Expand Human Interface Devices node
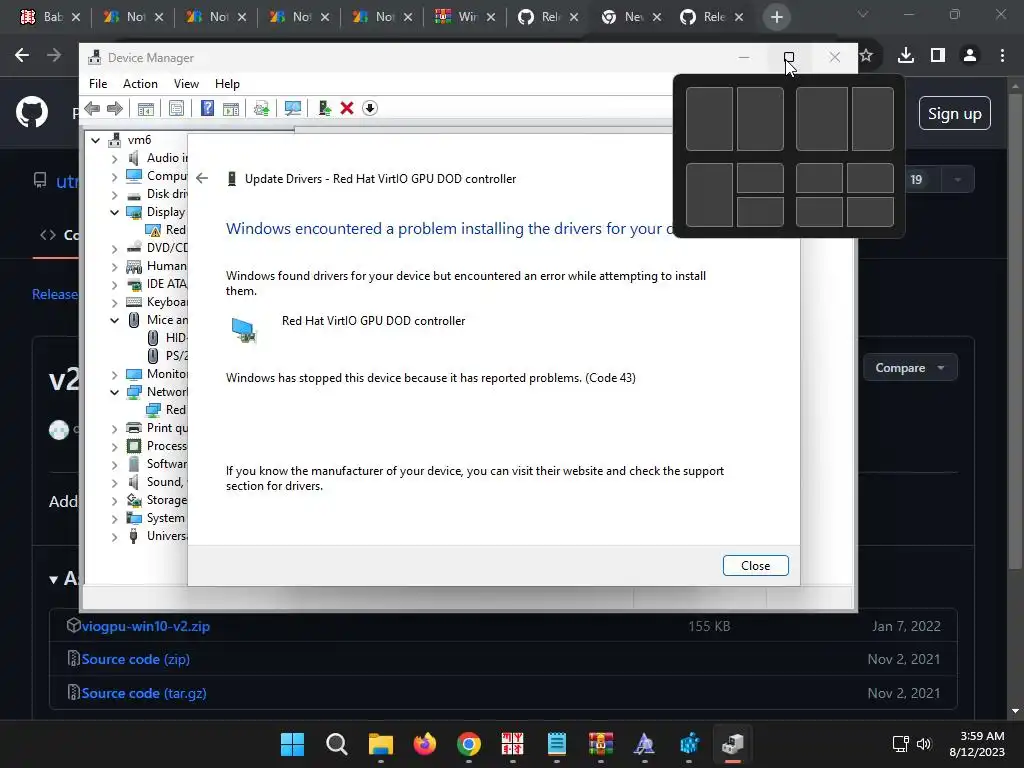1024x768 pixels. click(x=114, y=266)
